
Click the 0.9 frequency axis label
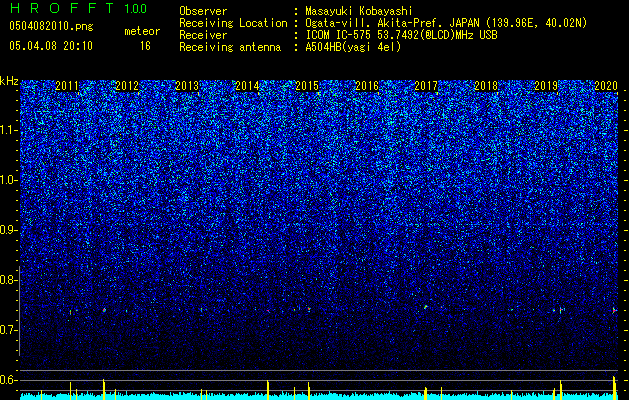[x=8, y=230]
